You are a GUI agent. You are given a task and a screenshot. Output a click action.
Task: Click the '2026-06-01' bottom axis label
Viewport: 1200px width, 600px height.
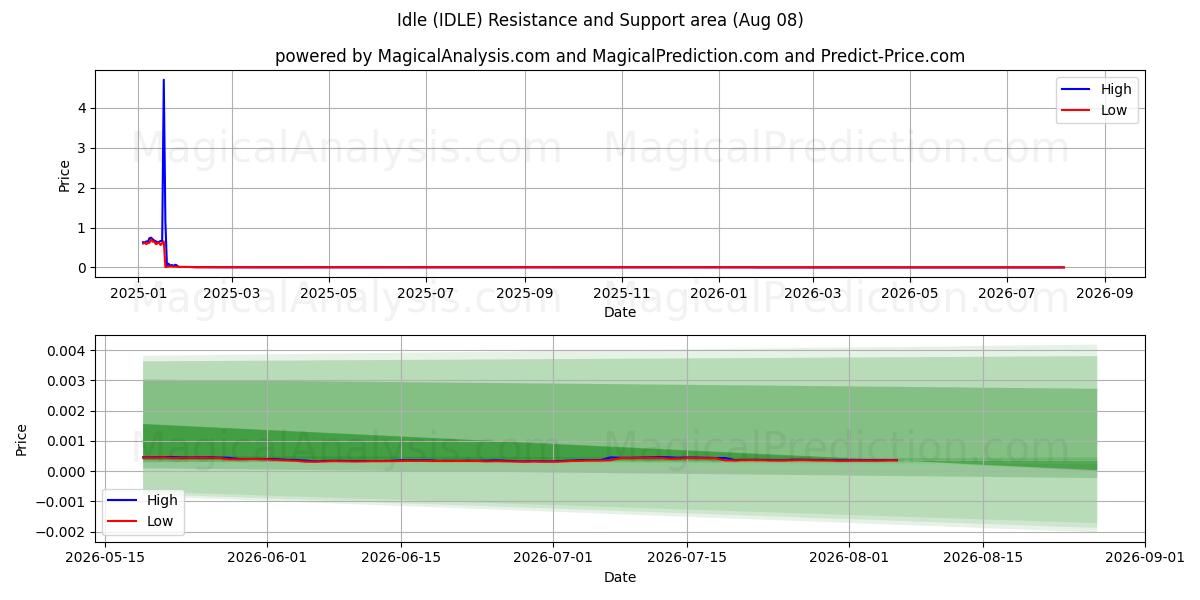coord(267,559)
